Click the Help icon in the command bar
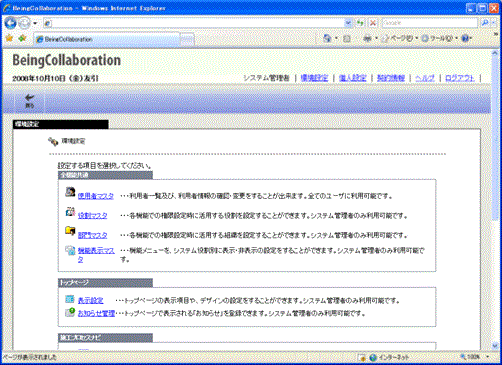The height and width of the screenshot is (365, 502). pyautogui.click(x=465, y=39)
